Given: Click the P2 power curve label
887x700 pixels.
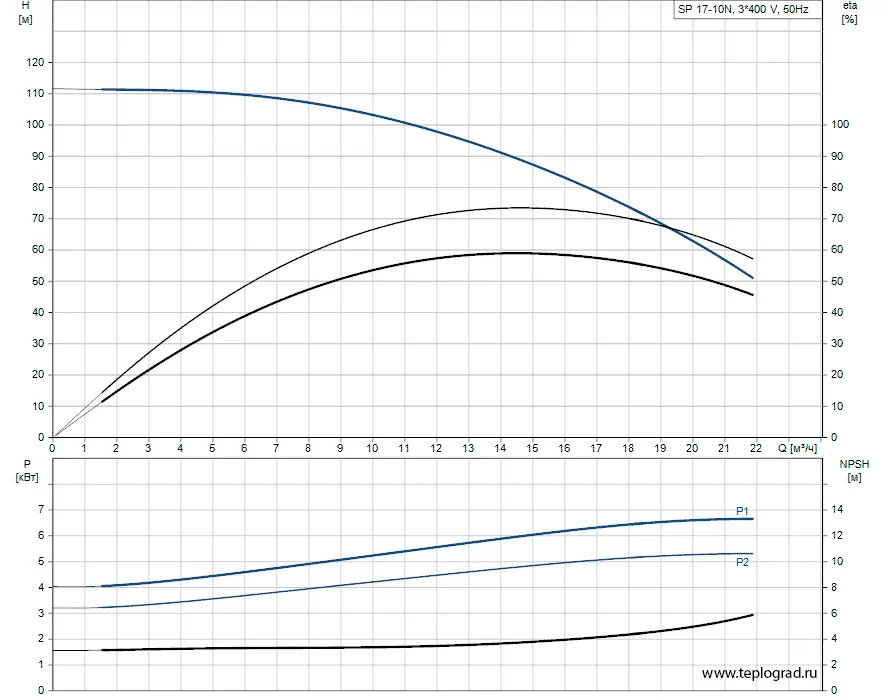Looking at the screenshot, I should point(742,563).
